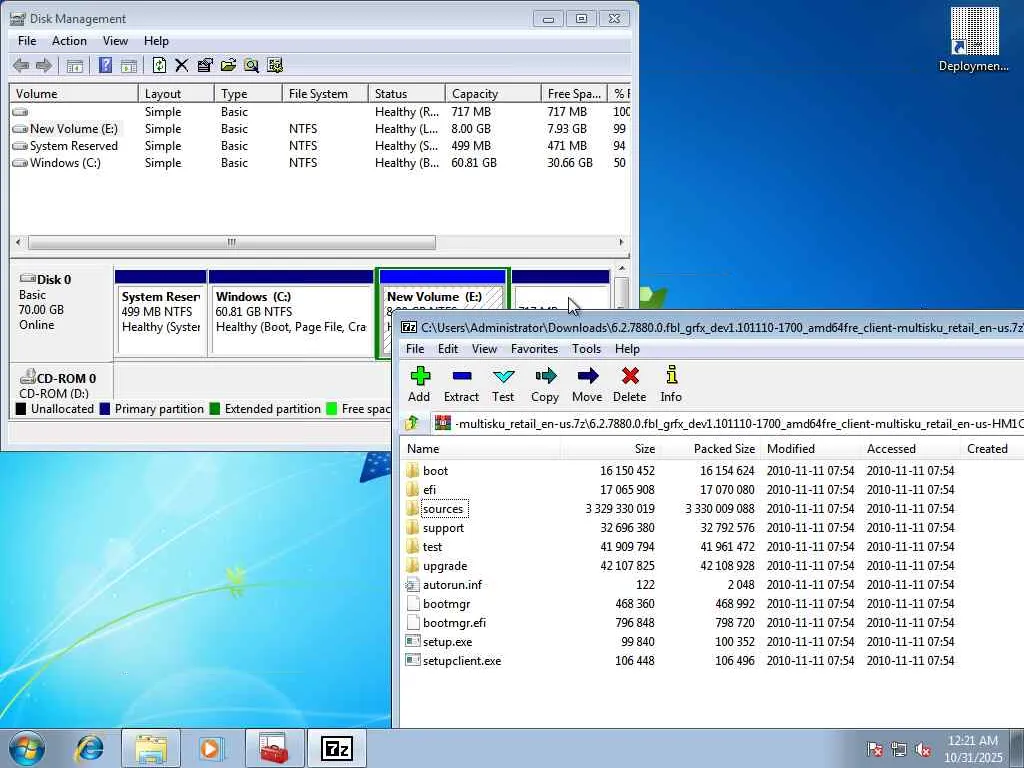Click the Add button in 7-Zip toolbar

coord(419,384)
